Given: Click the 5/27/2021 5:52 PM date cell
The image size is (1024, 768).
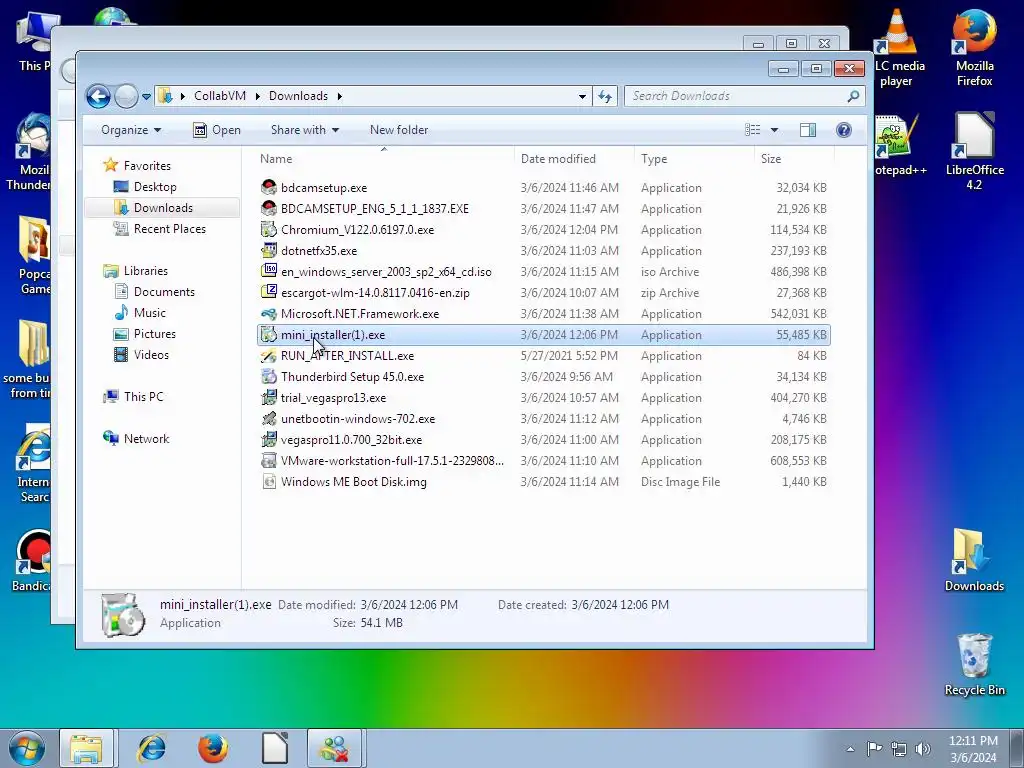Looking at the screenshot, I should tap(569, 356).
